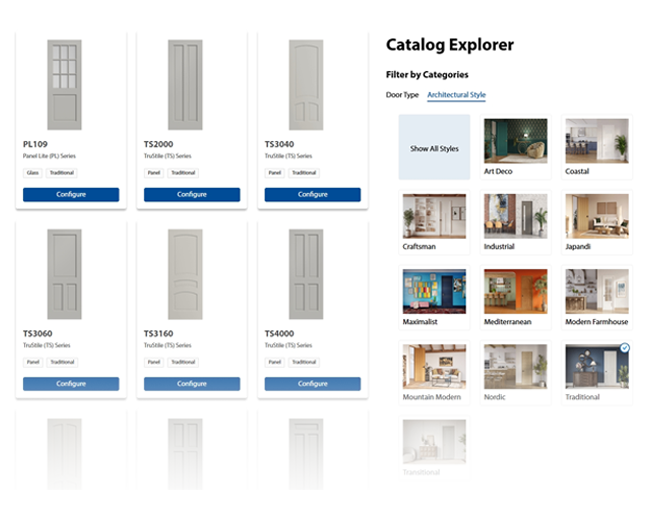The height and width of the screenshot is (519, 650).
Task: Click the Panel tag on TS3040
Action: 274,173
